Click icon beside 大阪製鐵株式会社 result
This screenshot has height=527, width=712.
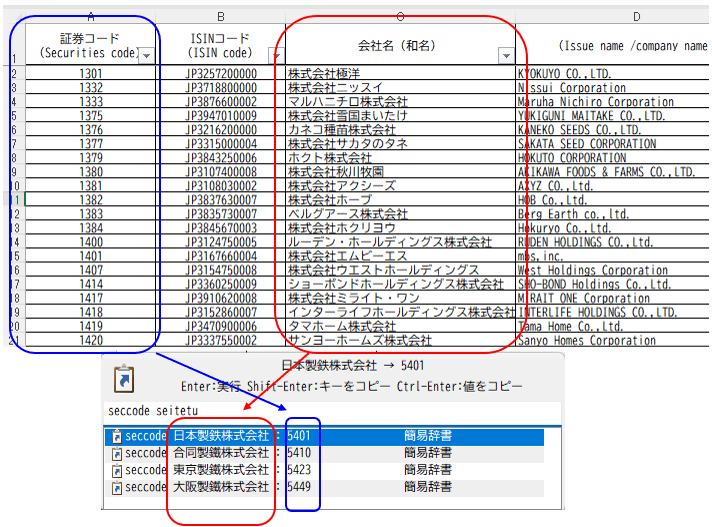pyautogui.click(x=117, y=488)
